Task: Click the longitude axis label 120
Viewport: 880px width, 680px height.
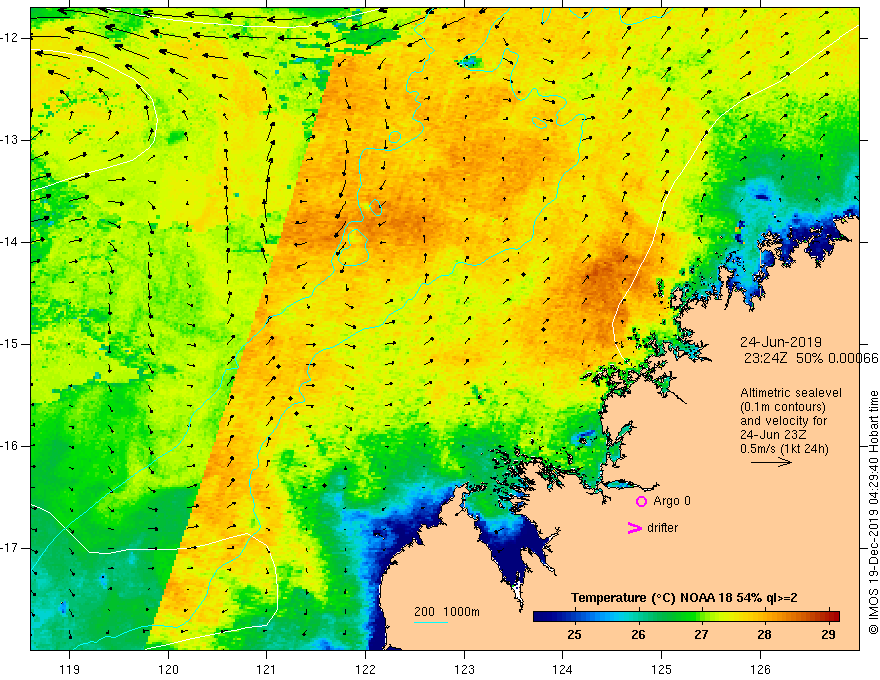Action: 168,669
